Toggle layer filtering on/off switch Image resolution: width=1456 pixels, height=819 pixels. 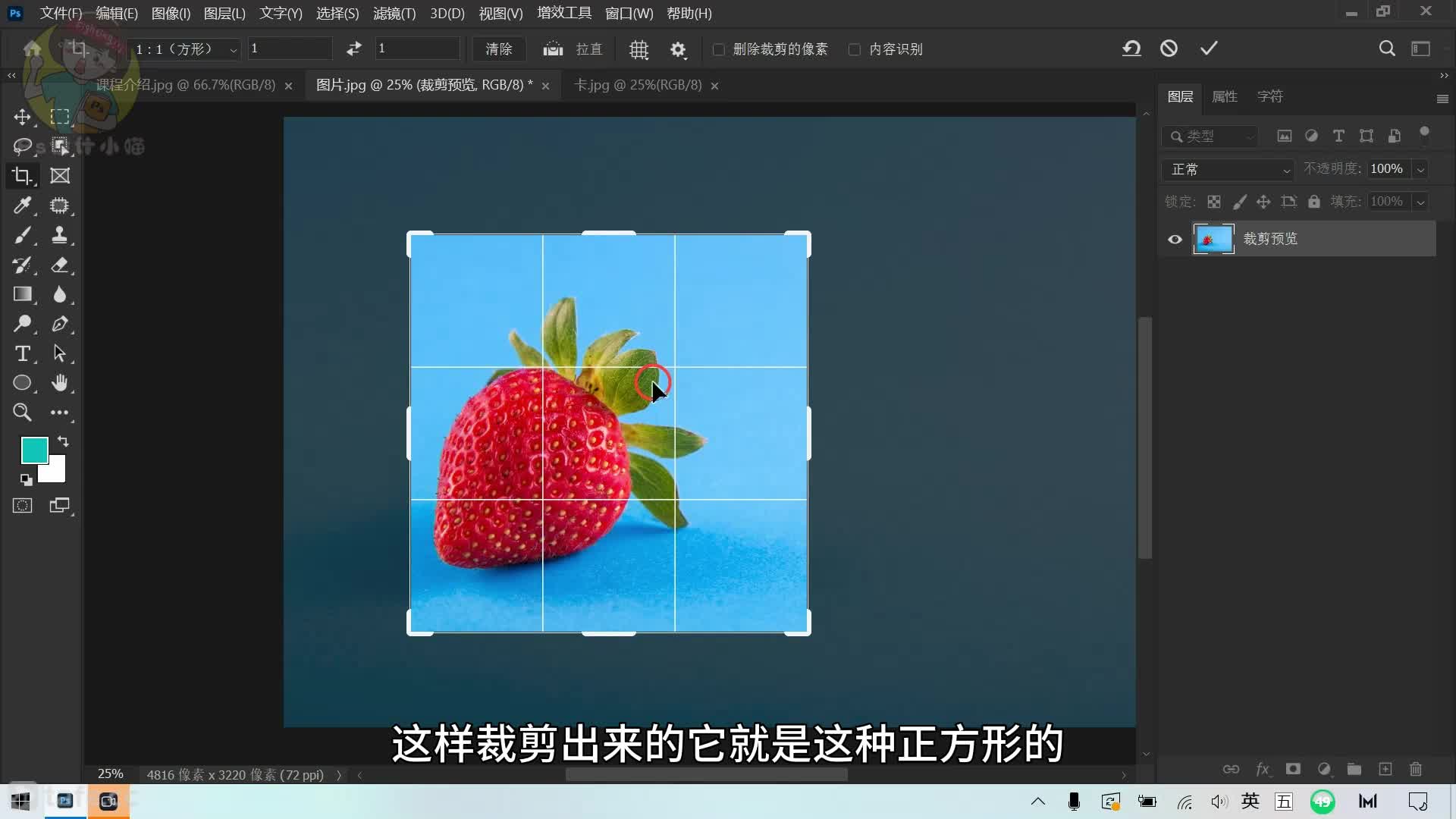(1424, 134)
